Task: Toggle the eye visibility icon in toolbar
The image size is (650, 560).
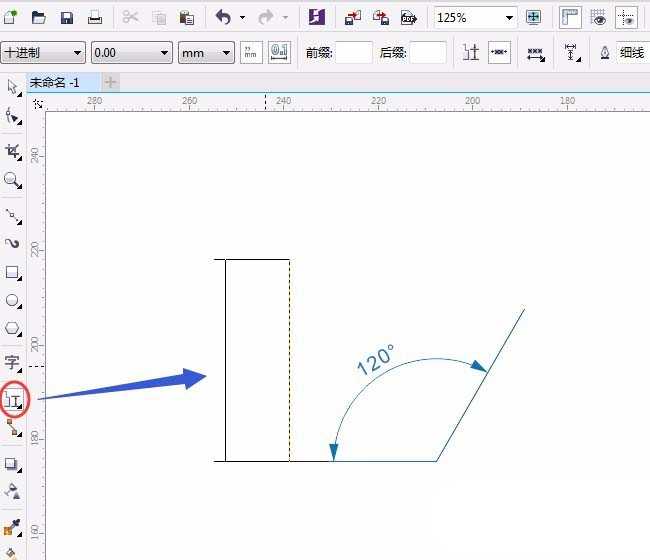Action: 599,17
